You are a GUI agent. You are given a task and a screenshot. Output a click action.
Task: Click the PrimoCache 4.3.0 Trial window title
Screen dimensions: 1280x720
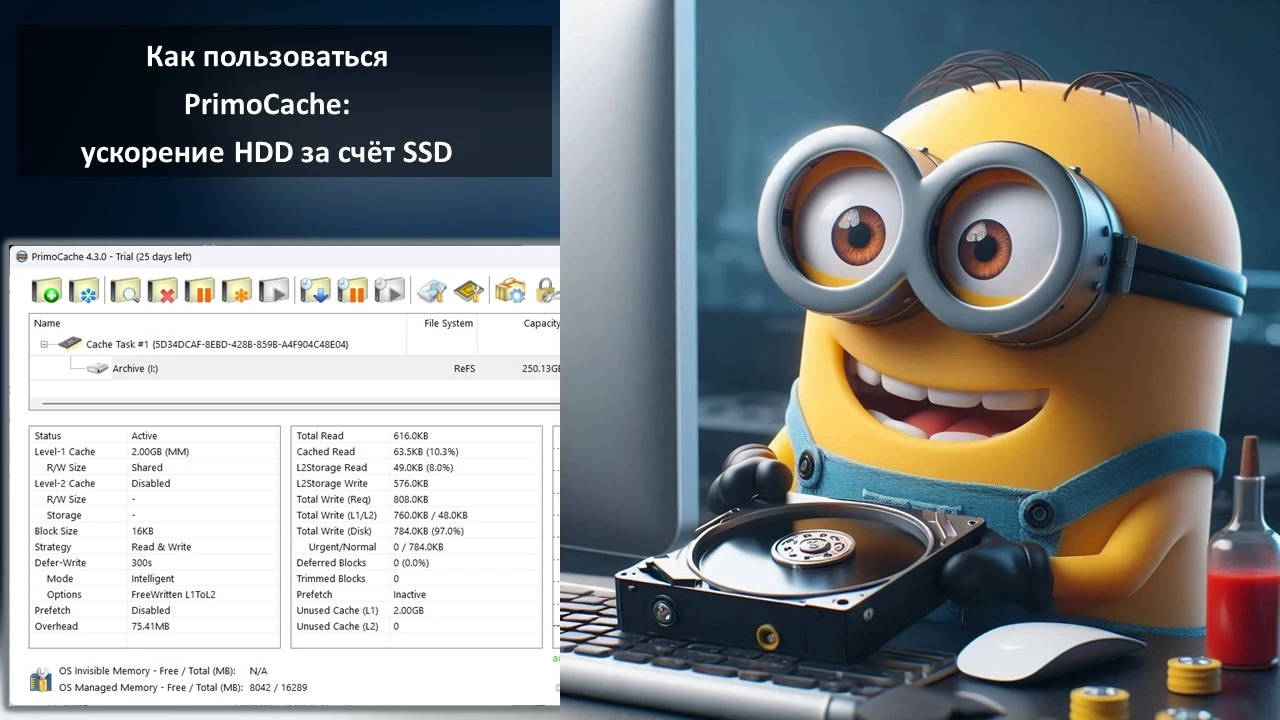[x=111, y=257]
